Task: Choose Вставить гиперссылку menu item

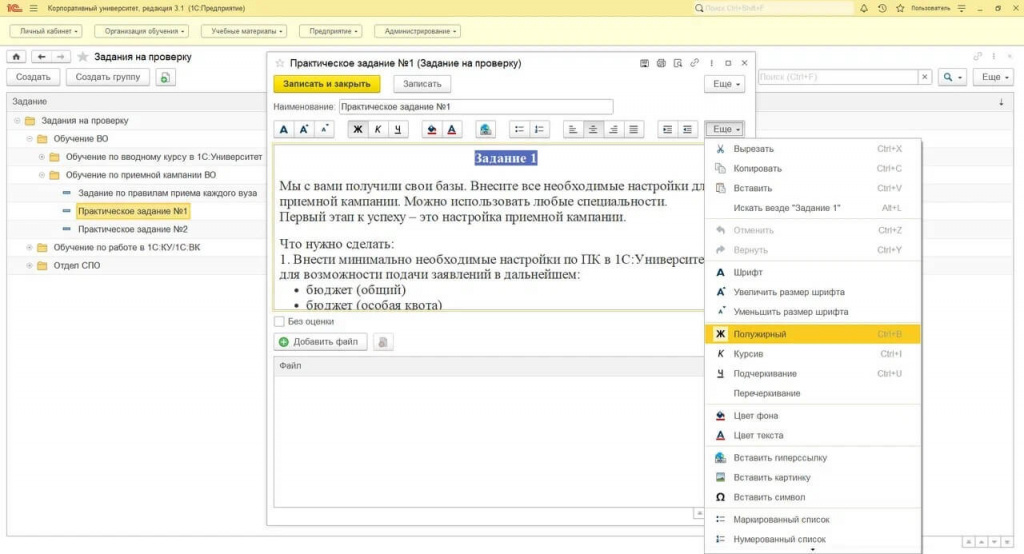Action: coord(813,458)
